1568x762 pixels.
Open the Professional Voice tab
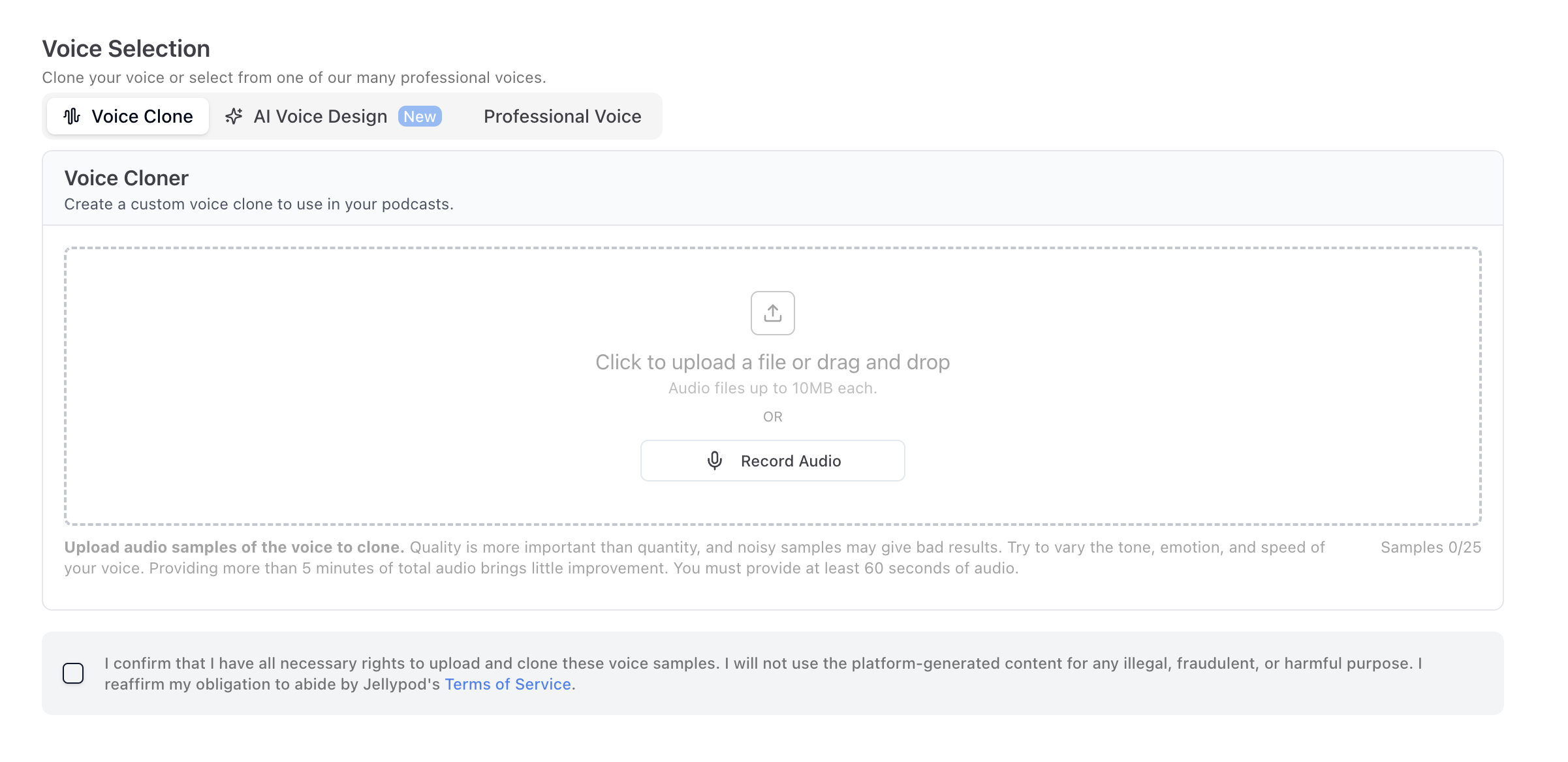coord(562,116)
